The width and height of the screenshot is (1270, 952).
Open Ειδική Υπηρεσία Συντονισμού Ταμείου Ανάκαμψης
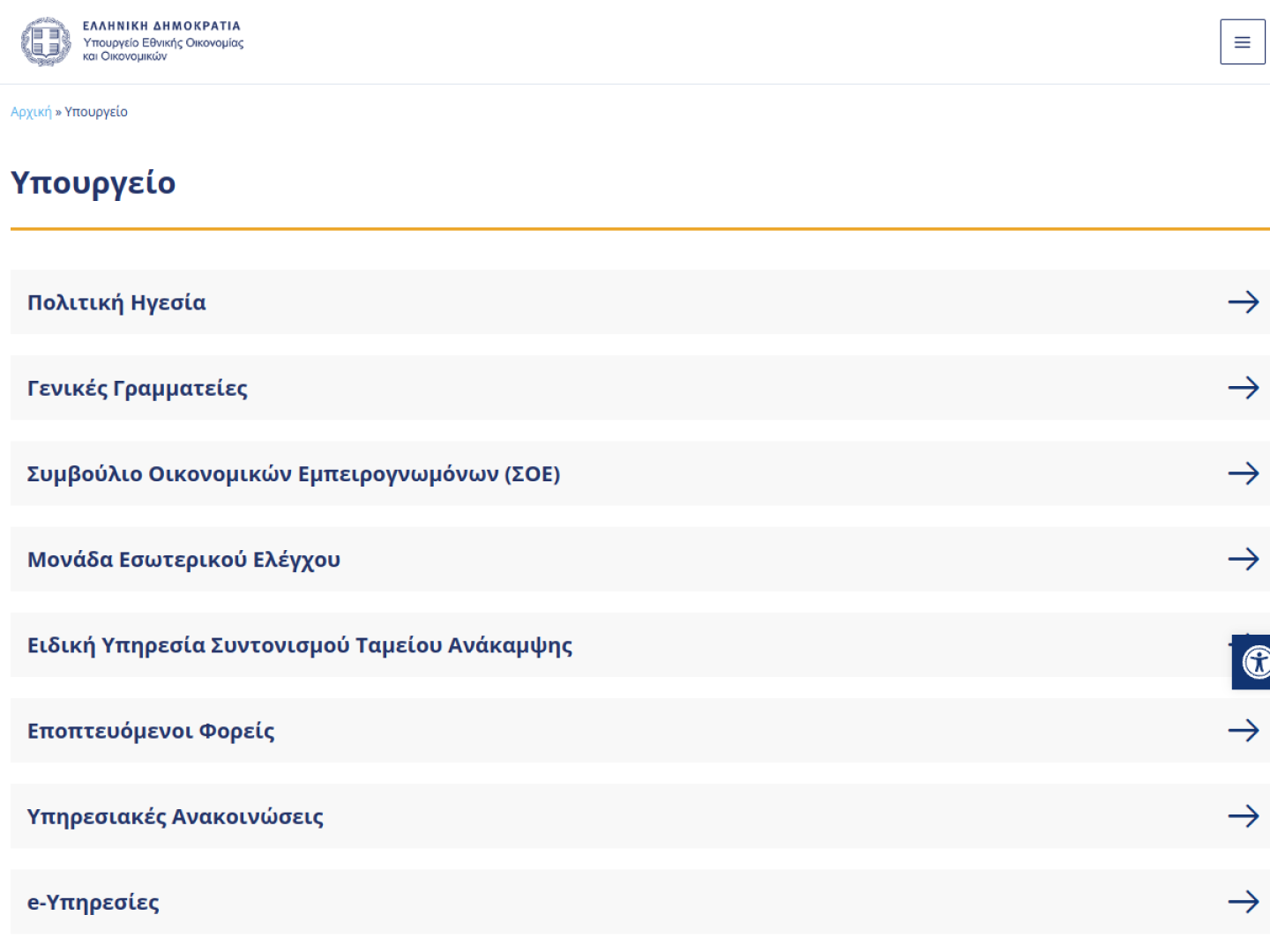640,644
